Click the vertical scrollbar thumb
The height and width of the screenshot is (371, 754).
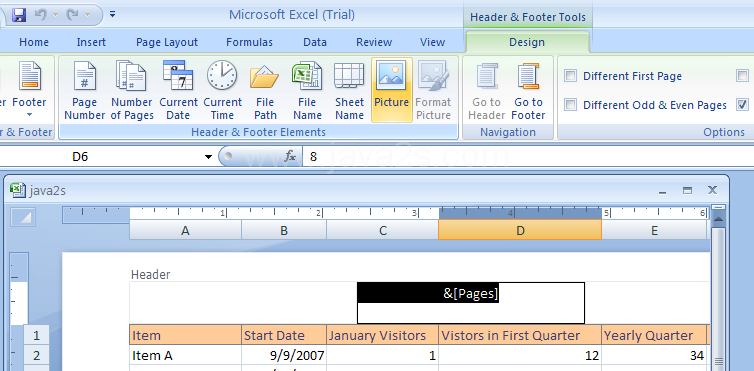coord(718,299)
